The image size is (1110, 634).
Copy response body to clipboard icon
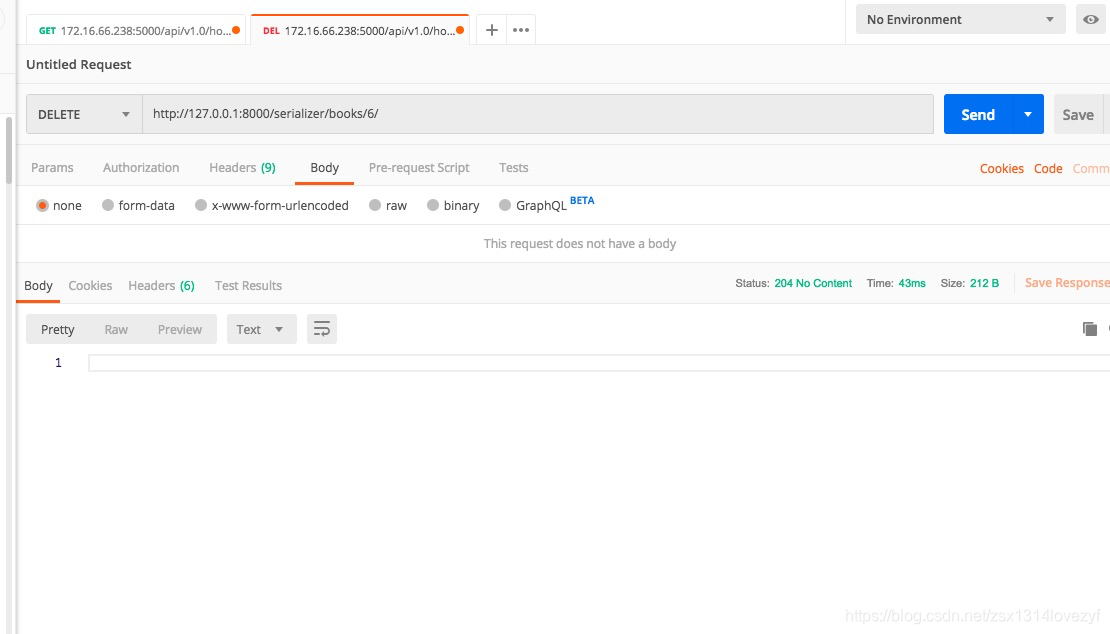pos(1089,329)
